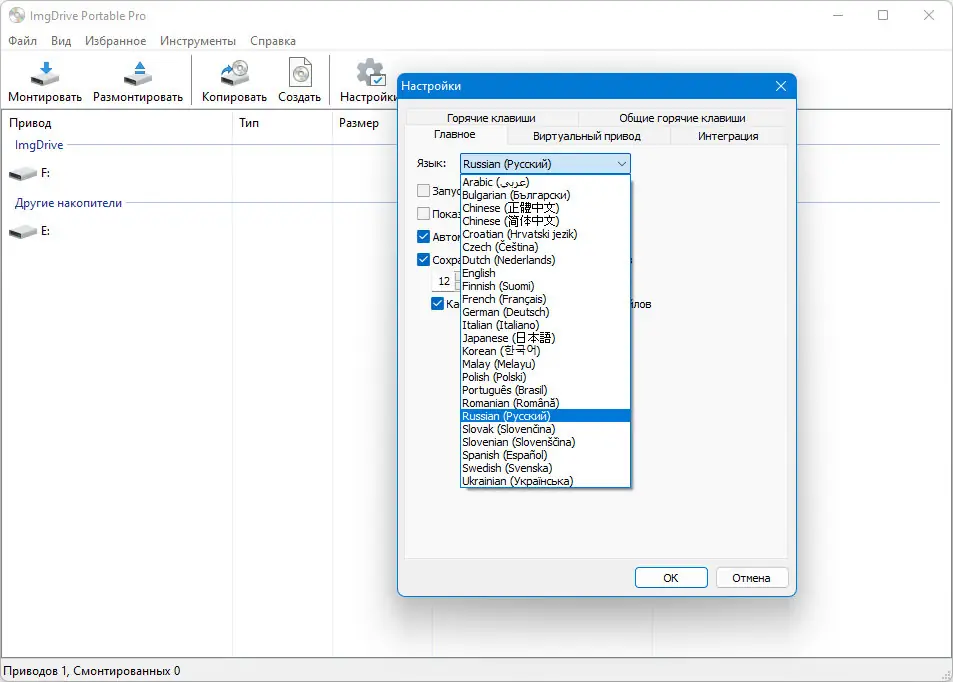Click the Другие накопители group header
953x682 pixels.
pos(68,203)
